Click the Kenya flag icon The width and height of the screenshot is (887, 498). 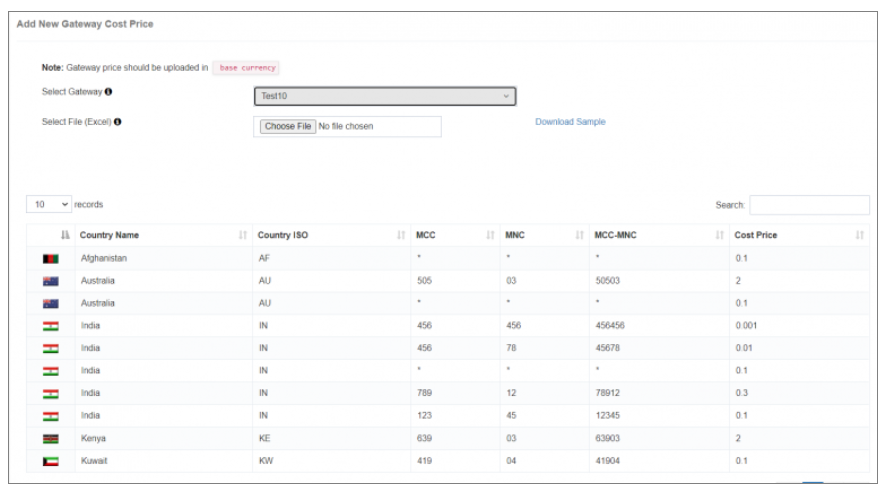click(51, 439)
